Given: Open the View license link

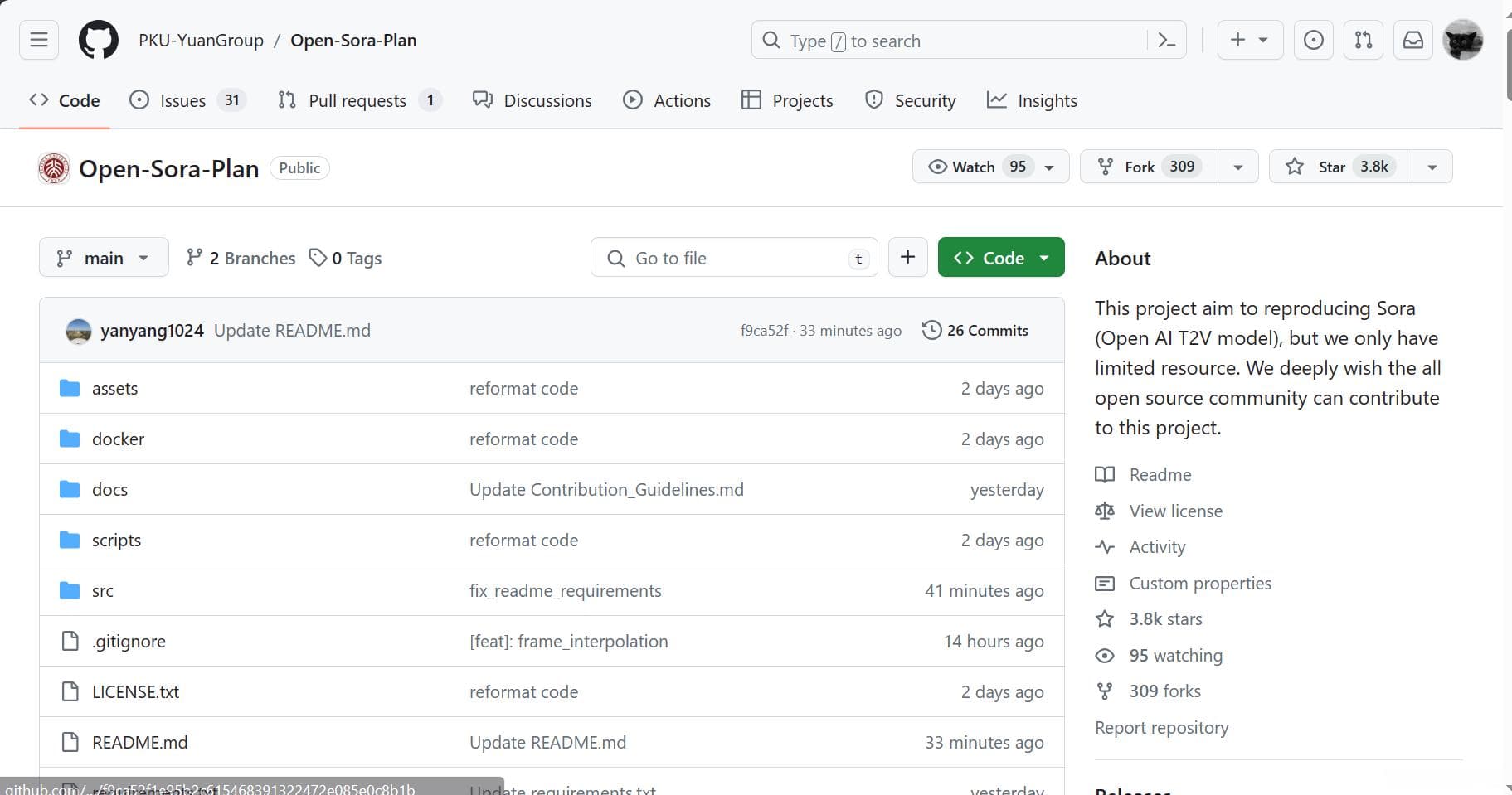Looking at the screenshot, I should pos(1175,511).
